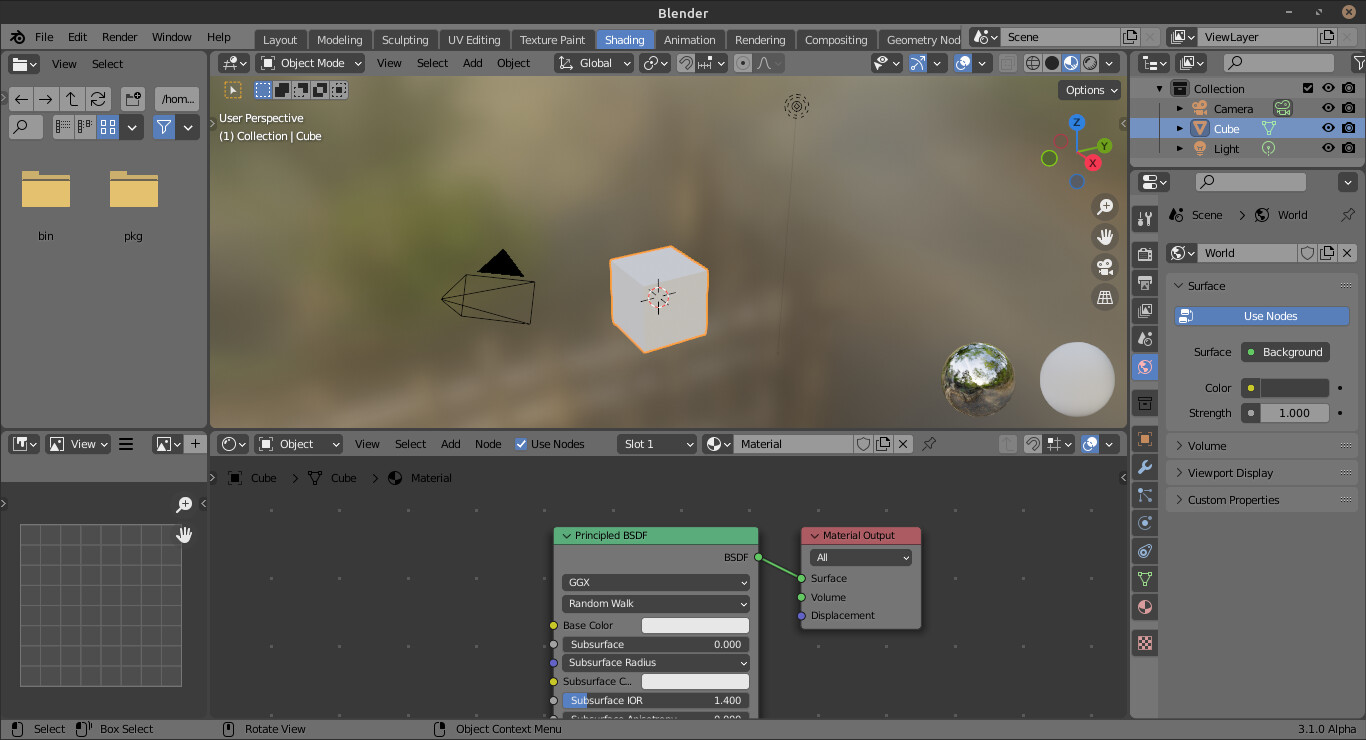
Task: Open the Object Constraints properties tab
Action: coord(1145,551)
